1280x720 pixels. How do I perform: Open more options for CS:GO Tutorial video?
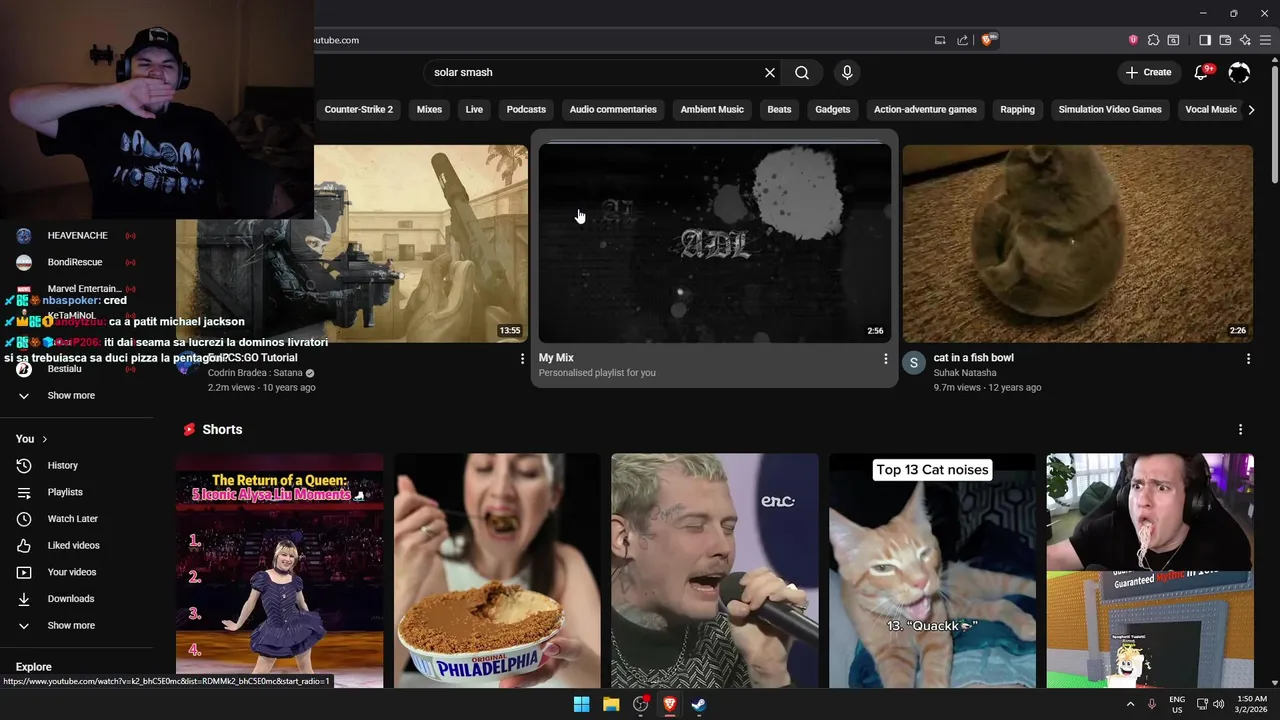[522, 358]
